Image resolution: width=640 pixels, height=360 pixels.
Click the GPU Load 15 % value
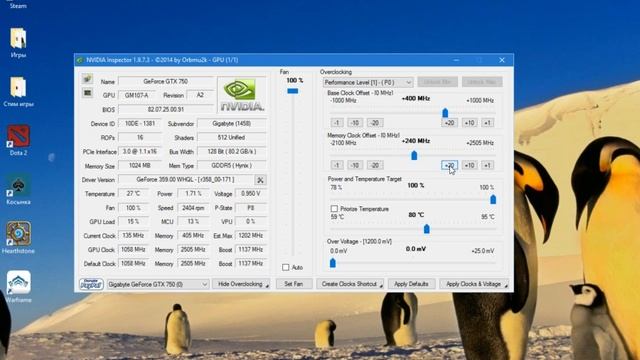[x=133, y=222]
